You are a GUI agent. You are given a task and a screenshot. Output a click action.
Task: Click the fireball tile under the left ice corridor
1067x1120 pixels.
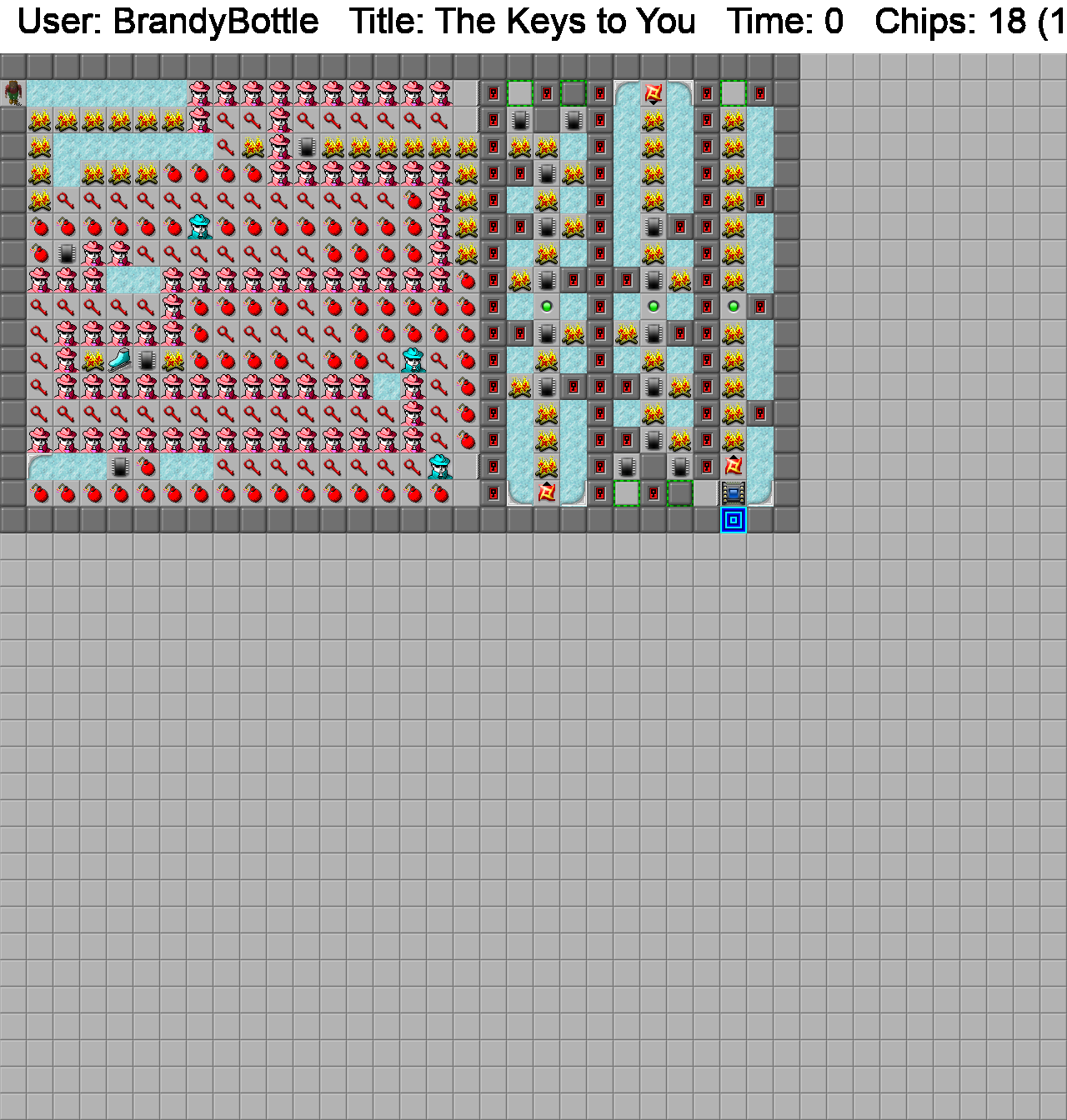coord(547,493)
